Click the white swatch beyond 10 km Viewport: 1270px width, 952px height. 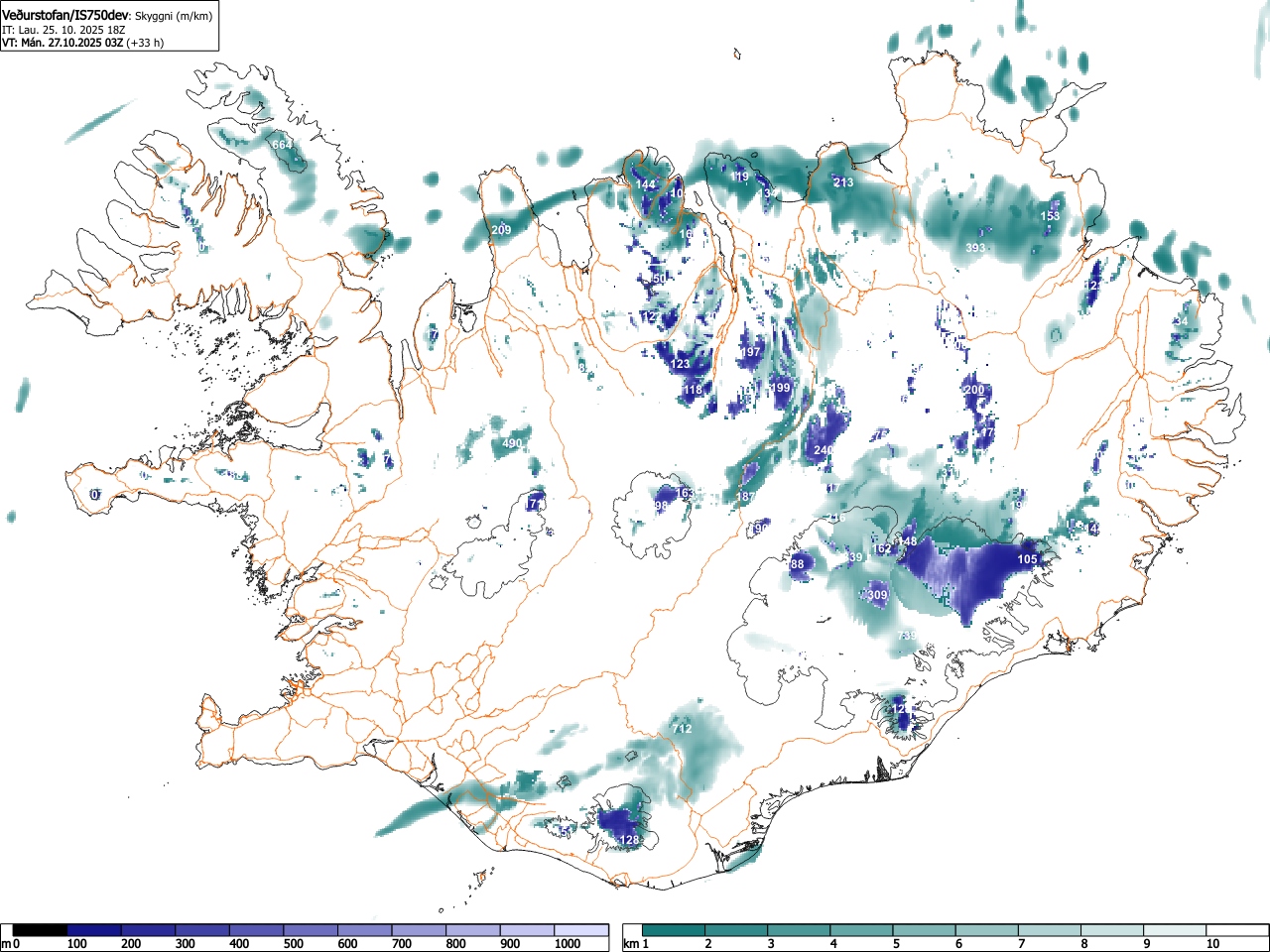click(1238, 930)
